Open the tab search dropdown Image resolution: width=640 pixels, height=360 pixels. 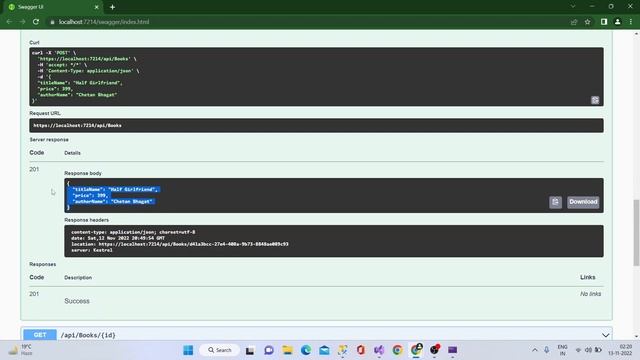(x=573, y=7)
